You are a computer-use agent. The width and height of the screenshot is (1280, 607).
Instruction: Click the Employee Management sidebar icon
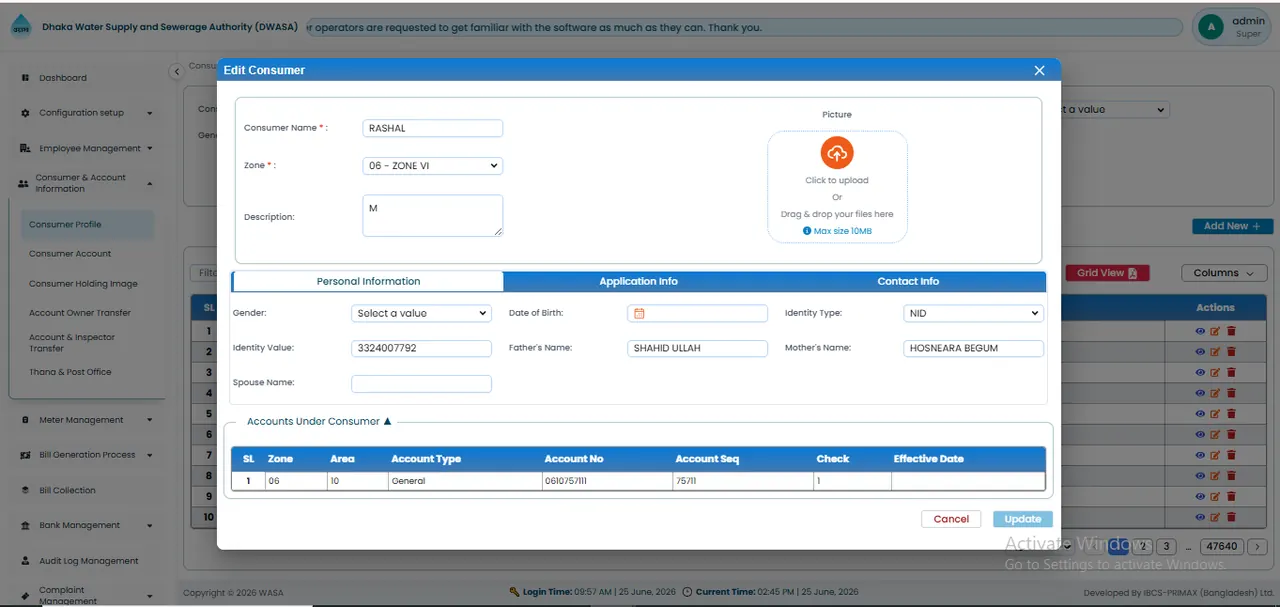pyautogui.click(x=25, y=148)
